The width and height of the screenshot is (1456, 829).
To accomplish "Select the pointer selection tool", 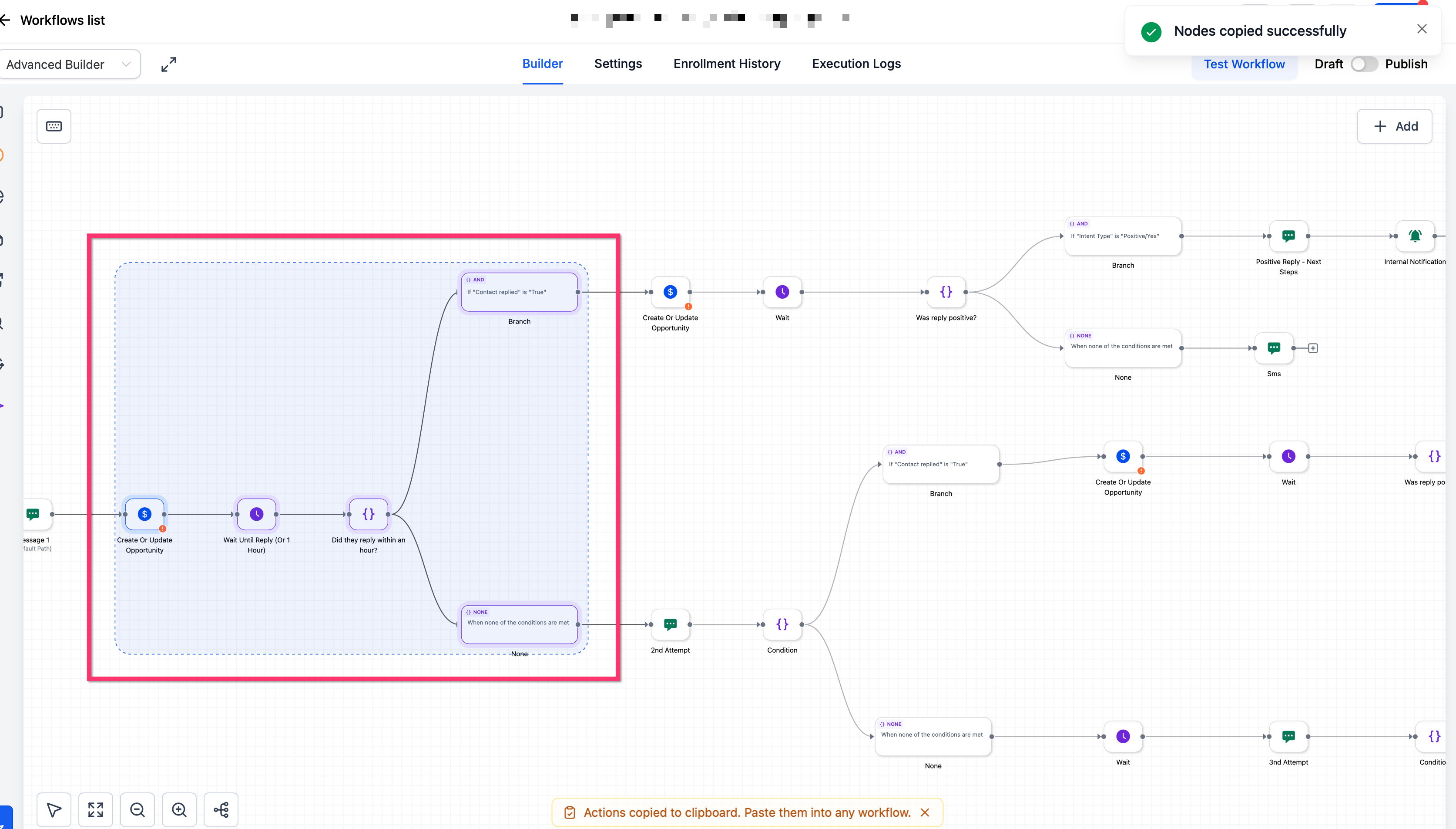I will point(54,809).
